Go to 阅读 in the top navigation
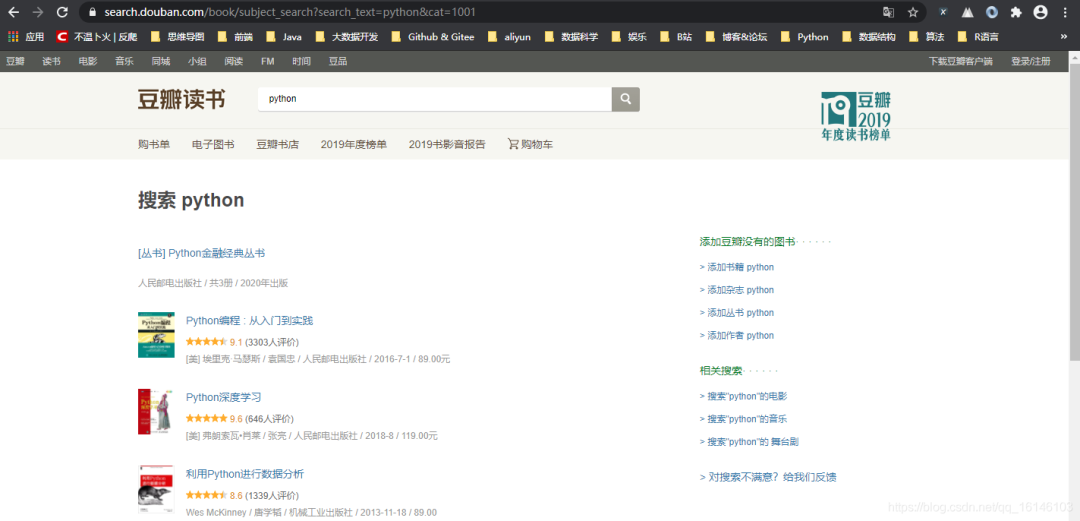This screenshot has height=521, width=1080. [233, 61]
